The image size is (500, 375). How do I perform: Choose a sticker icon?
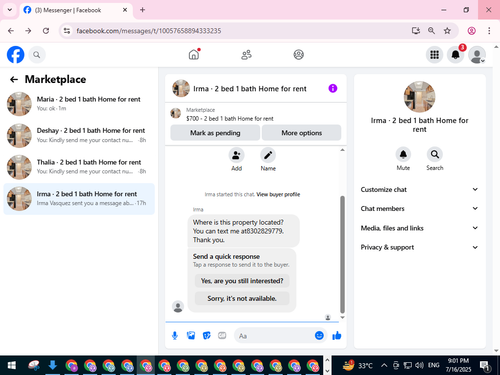[x=207, y=335]
